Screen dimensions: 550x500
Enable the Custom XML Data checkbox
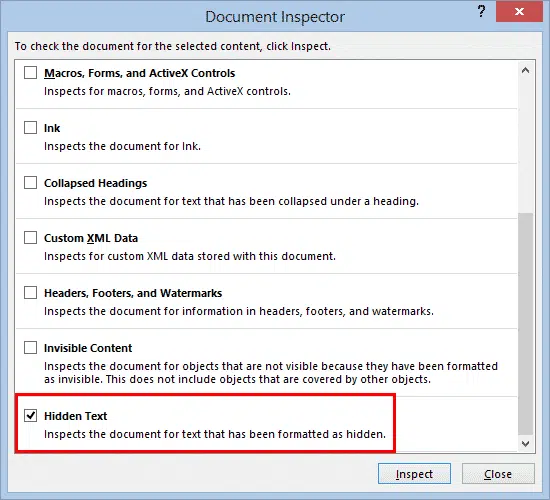coord(31,238)
